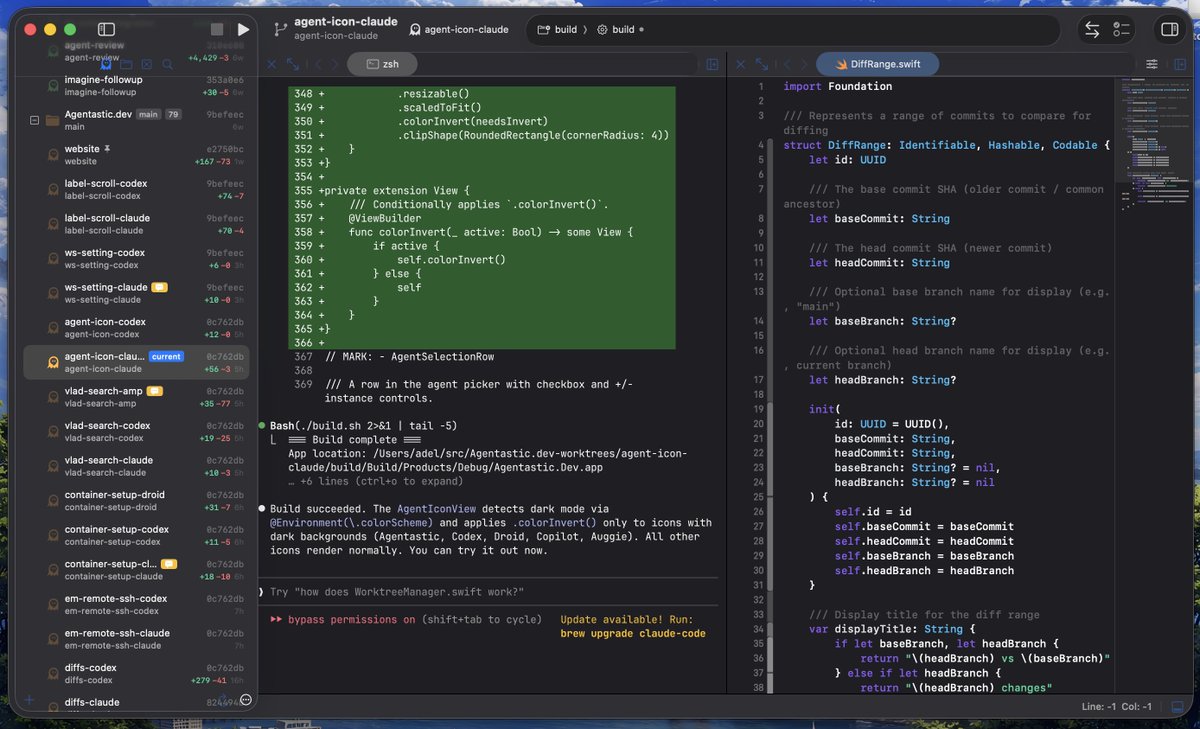
Task: Click split pane icon at zsh pane's right
Action: (712, 64)
